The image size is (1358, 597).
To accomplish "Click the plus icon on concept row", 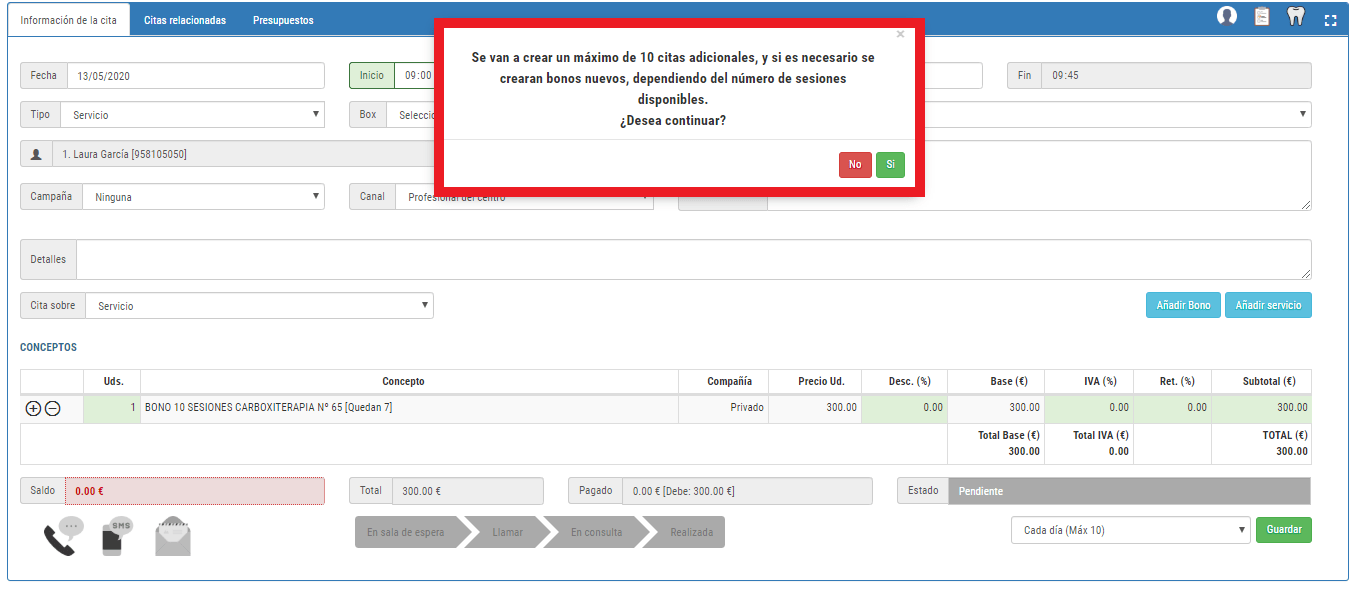I will click(x=33, y=408).
